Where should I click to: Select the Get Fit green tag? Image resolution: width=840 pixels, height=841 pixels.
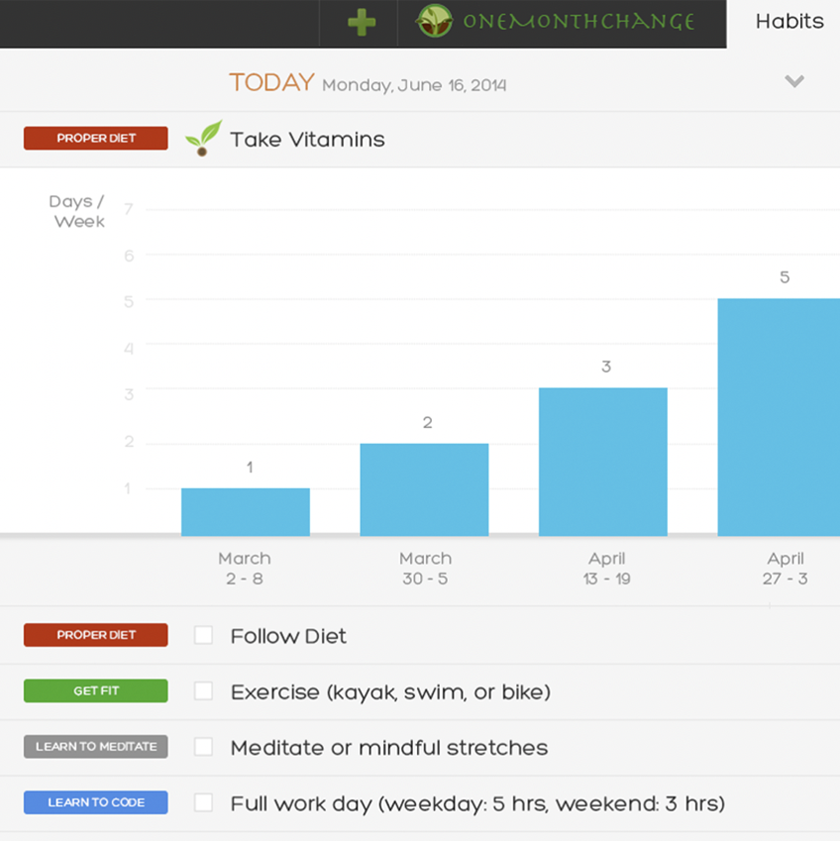pyautogui.click(x=96, y=691)
